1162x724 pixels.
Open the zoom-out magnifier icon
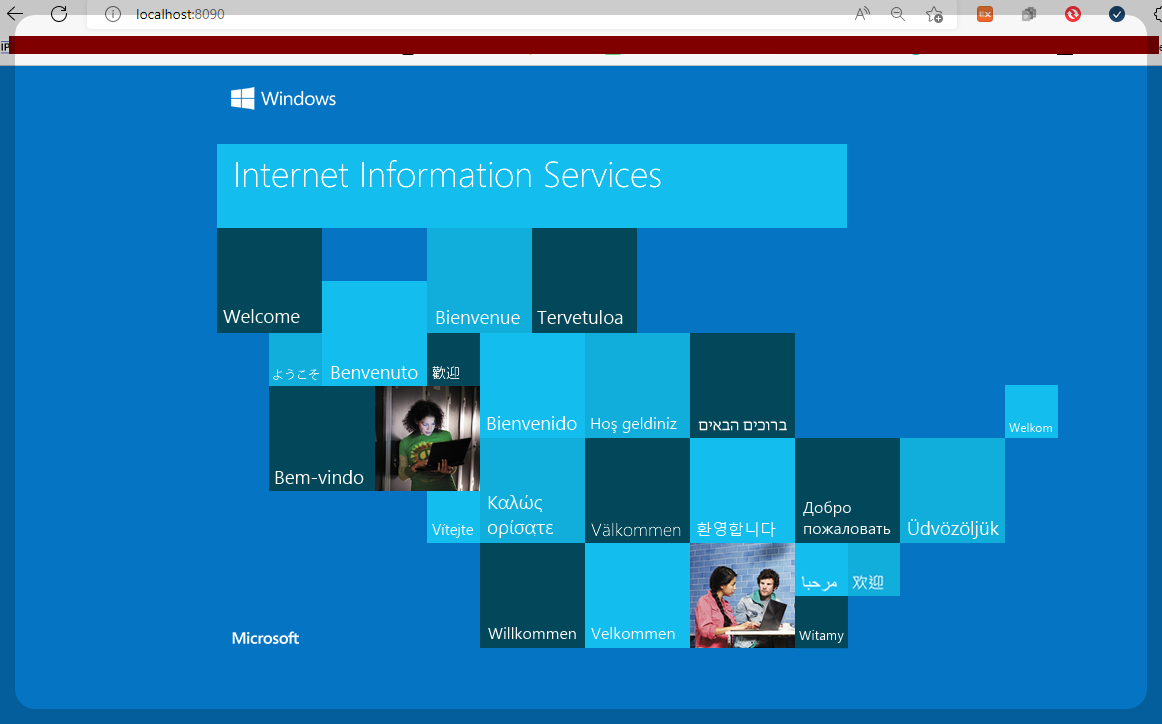pyautogui.click(x=897, y=14)
